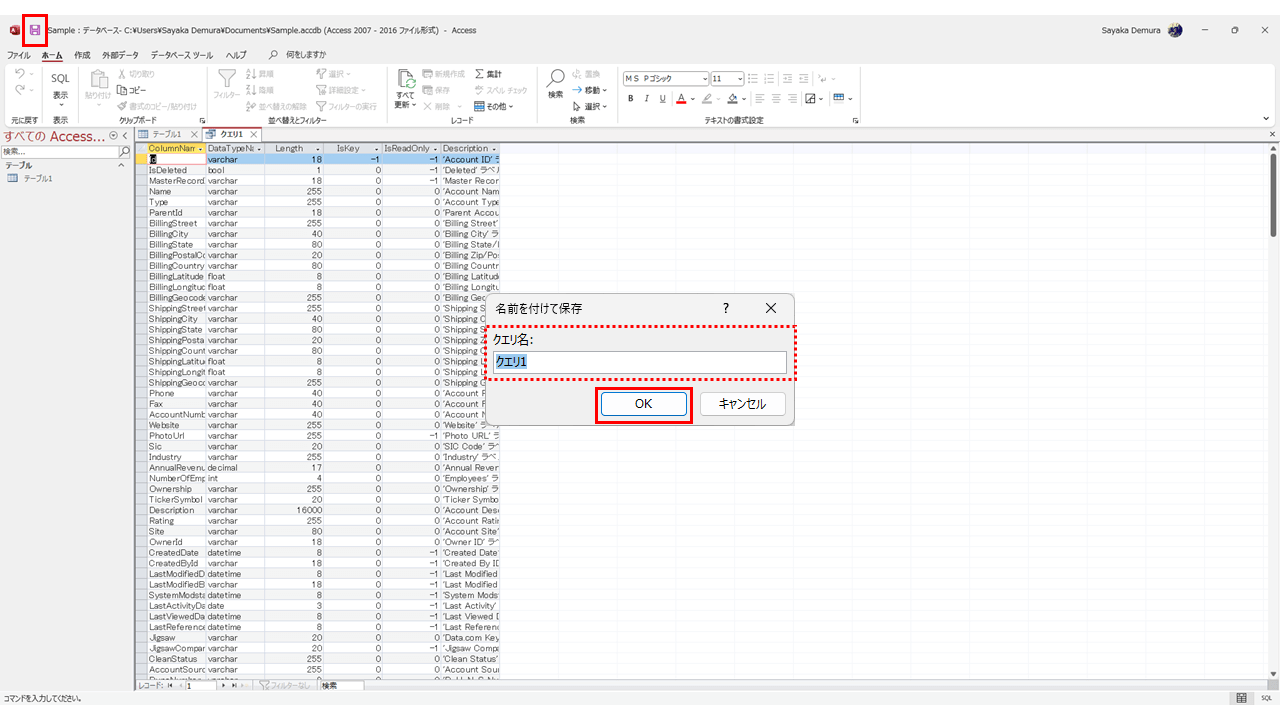1280x720 pixels.
Task: Open the dialog help question mark
Action: (x=726, y=308)
